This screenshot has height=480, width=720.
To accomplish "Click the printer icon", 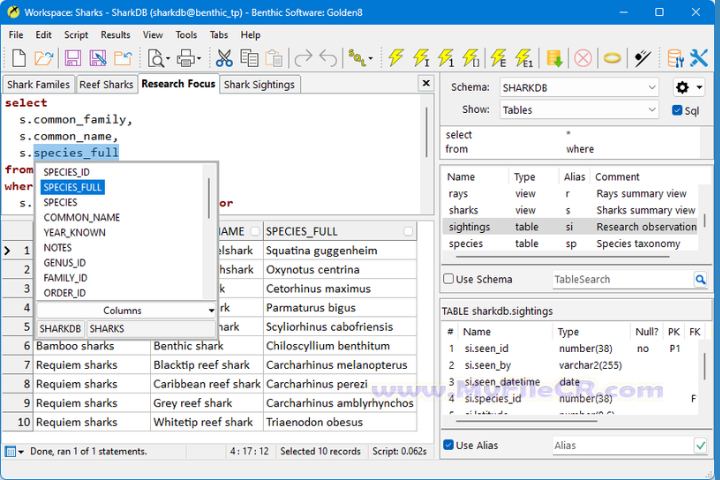I will (186, 58).
